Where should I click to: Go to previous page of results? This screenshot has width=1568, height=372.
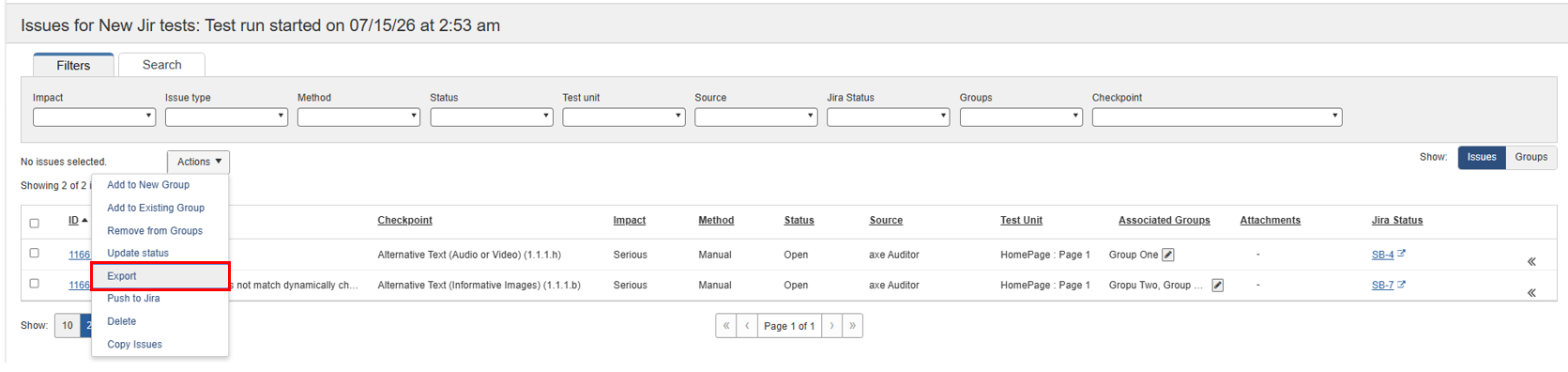tap(747, 326)
